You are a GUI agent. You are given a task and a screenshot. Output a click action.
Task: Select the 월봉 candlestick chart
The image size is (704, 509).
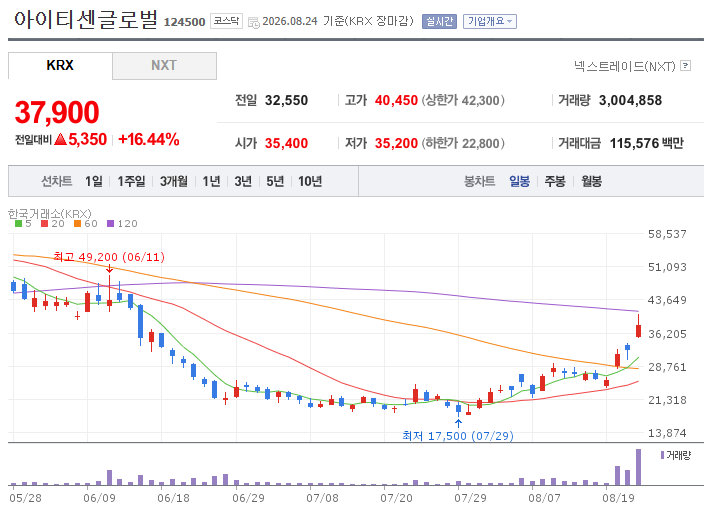click(591, 181)
